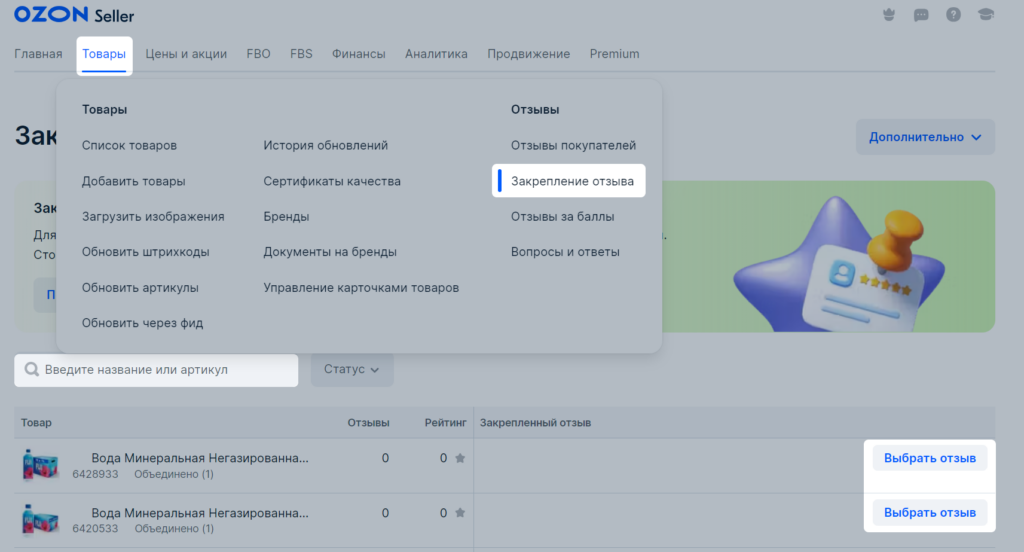Click Объединено (1) under product 6428933
Image resolution: width=1024 pixels, height=552 pixels.
pyautogui.click(x=174, y=474)
